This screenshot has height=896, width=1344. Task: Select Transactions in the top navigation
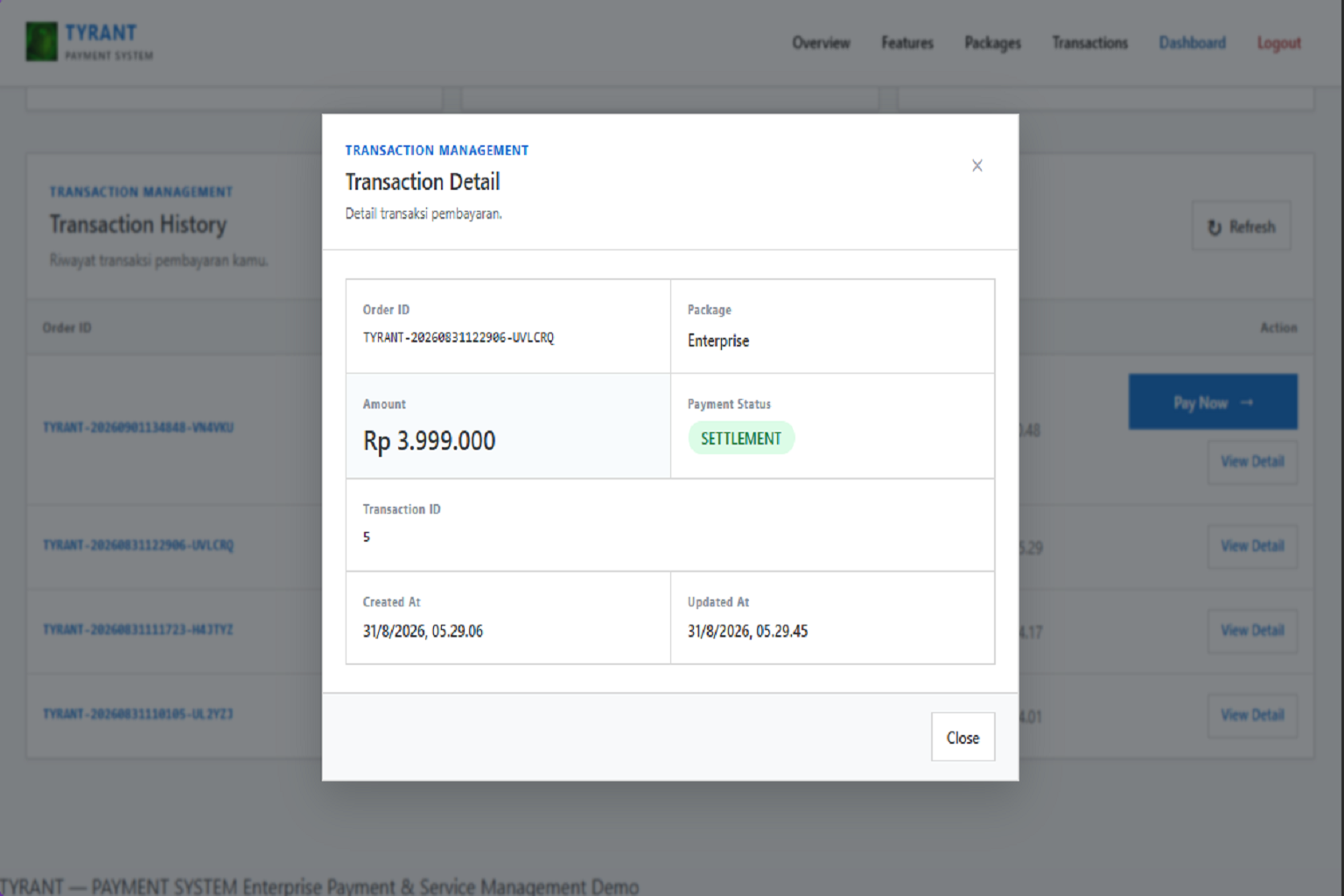click(x=1090, y=43)
